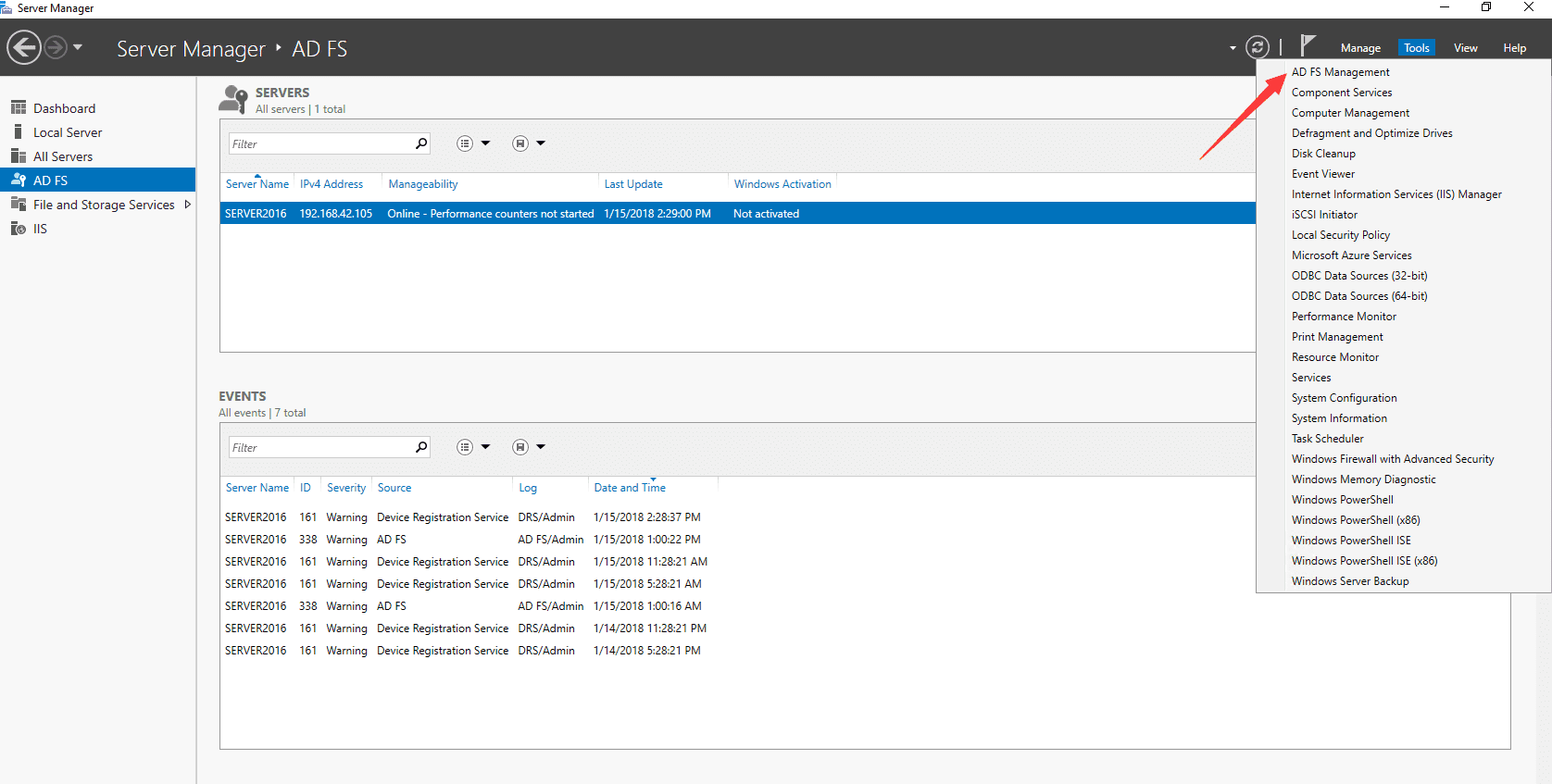
Task: Open the View menu
Action: click(x=1465, y=48)
